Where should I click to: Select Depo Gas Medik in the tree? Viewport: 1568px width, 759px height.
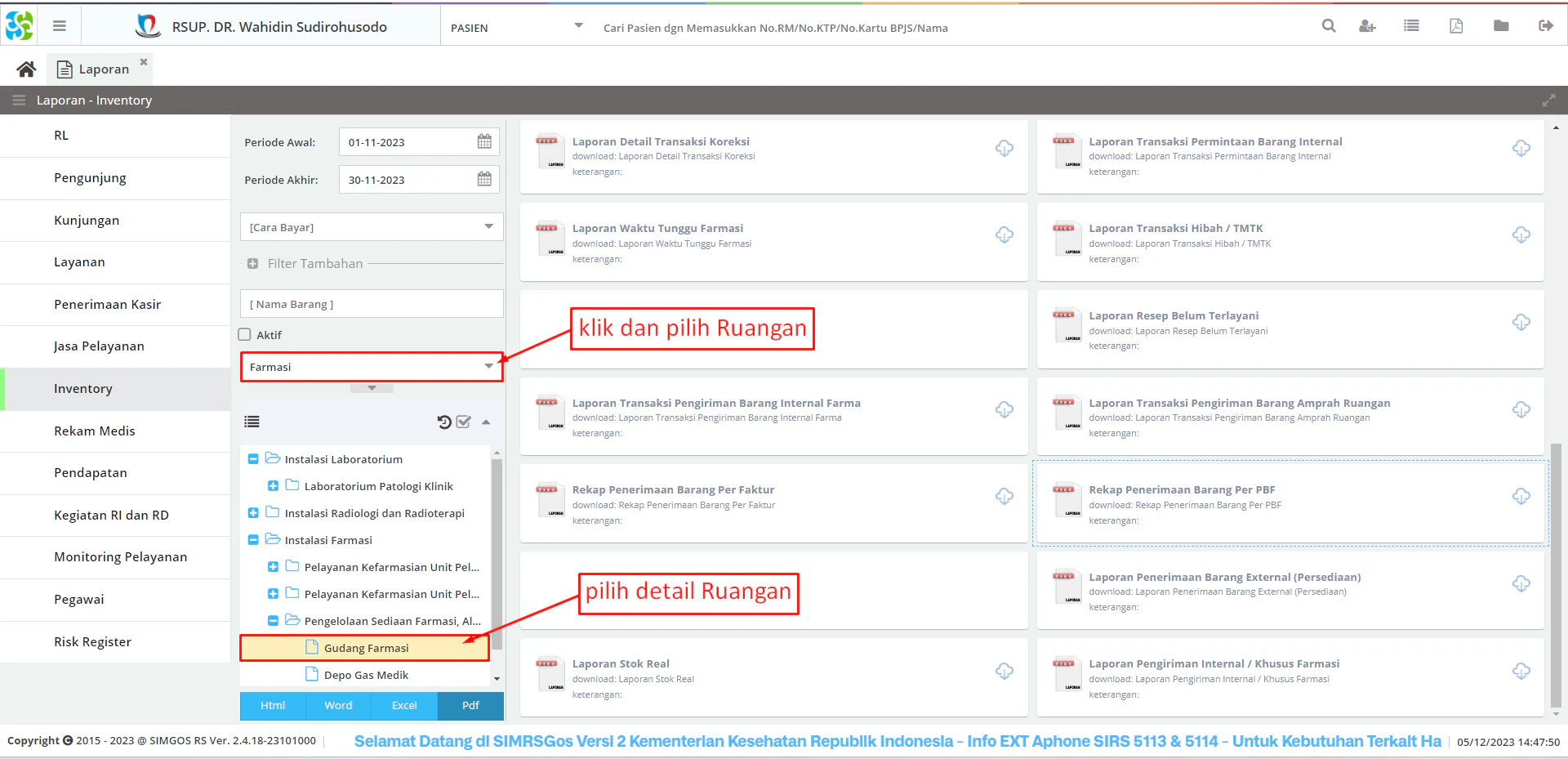[x=365, y=675]
